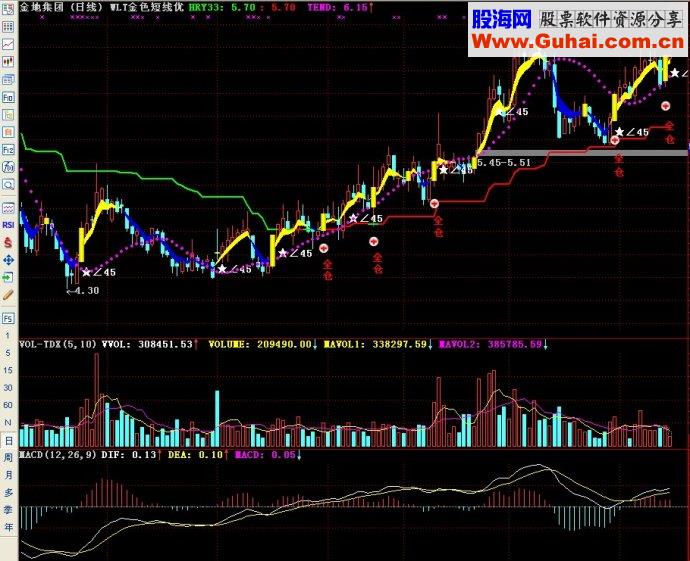This screenshot has height=561, width=690.
Task: Switch to the intraday line chart icon
Action: tap(8, 44)
